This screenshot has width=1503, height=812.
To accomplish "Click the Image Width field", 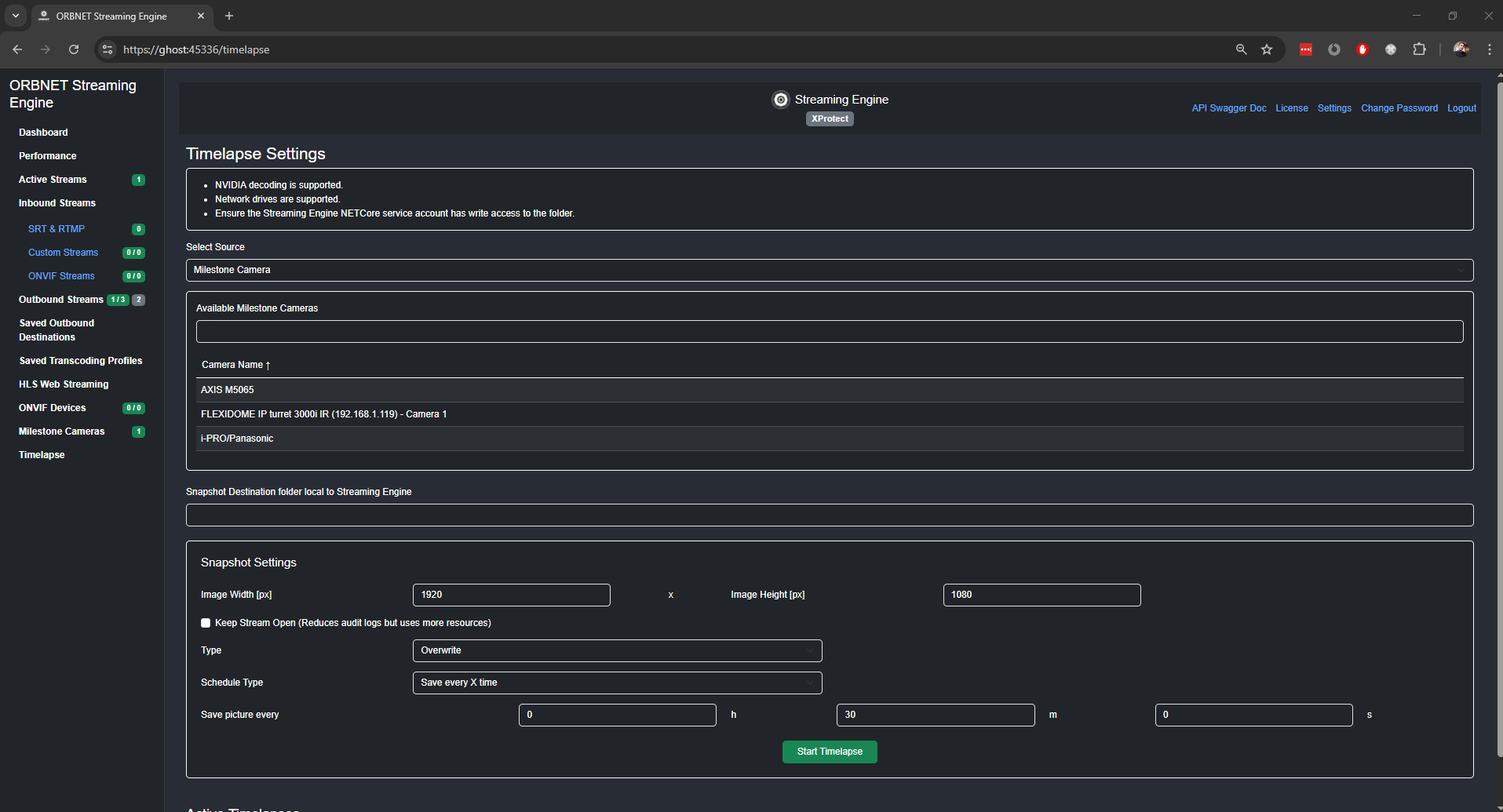I will [x=512, y=595].
